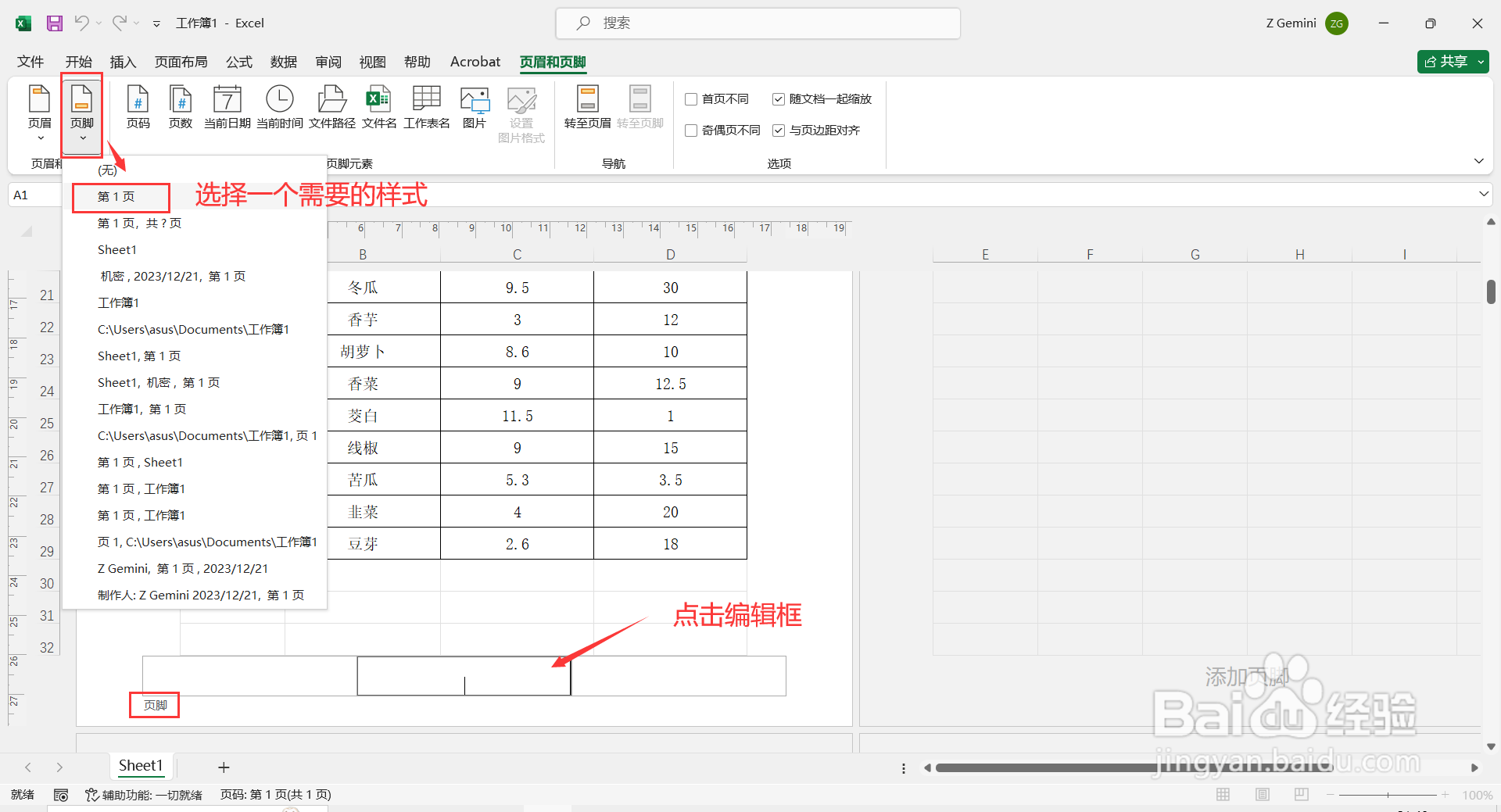The width and height of the screenshot is (1501, 812).
Task: Insert the current date into footer
Action: [x=227, y=107]
